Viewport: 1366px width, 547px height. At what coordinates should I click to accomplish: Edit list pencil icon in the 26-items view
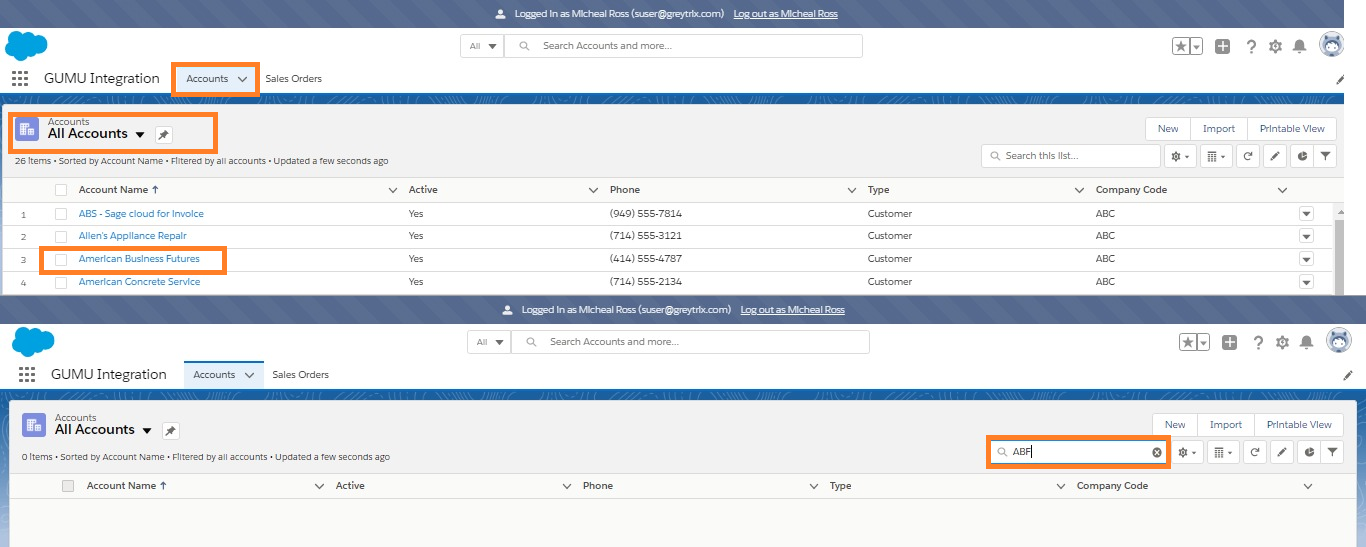[1274, 156]
